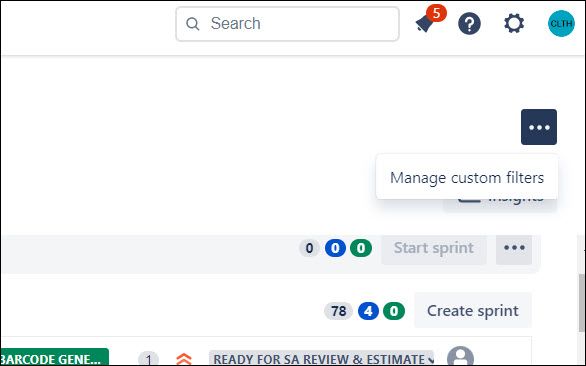Click into the Search input field
This screenshot has width=586, height=366.
(x=287, y=24)
